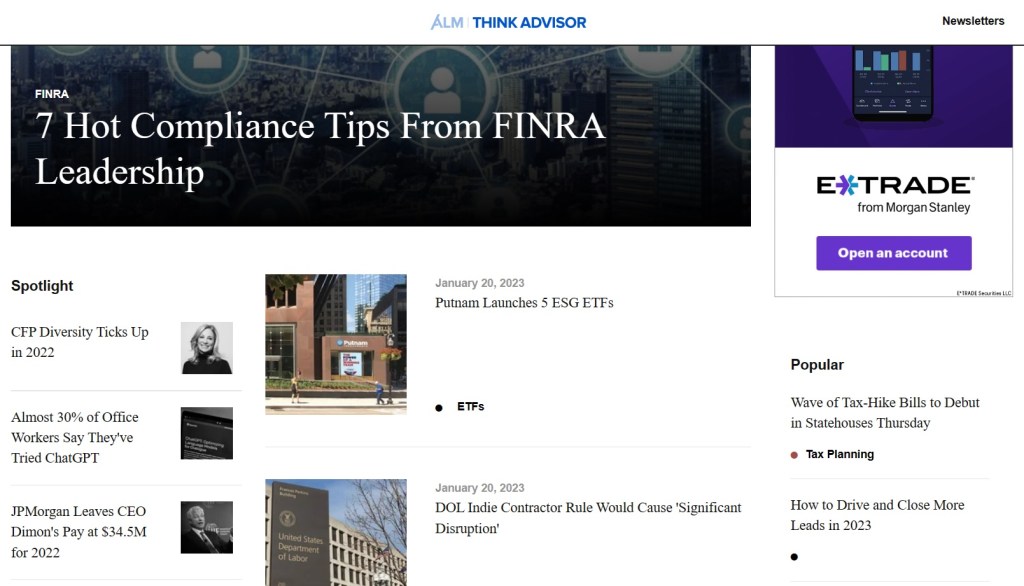The height and width of the screenshot is (586, 1024).
Task: Select the ETFs category tag
Action: 470,407
